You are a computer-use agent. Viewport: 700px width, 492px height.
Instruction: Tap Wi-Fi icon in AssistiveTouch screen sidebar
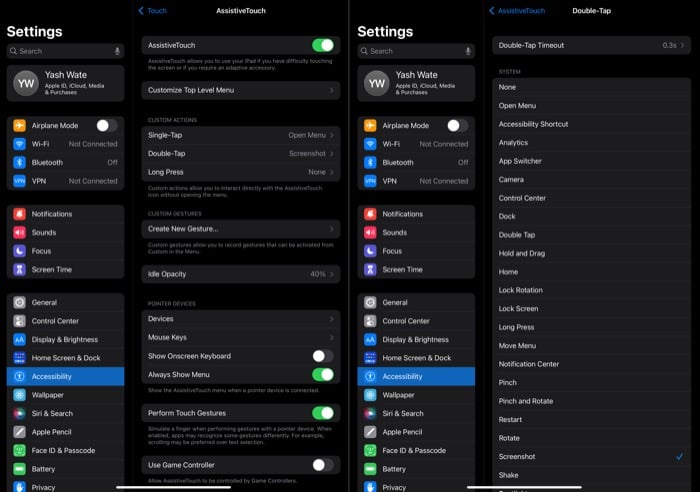19,144
